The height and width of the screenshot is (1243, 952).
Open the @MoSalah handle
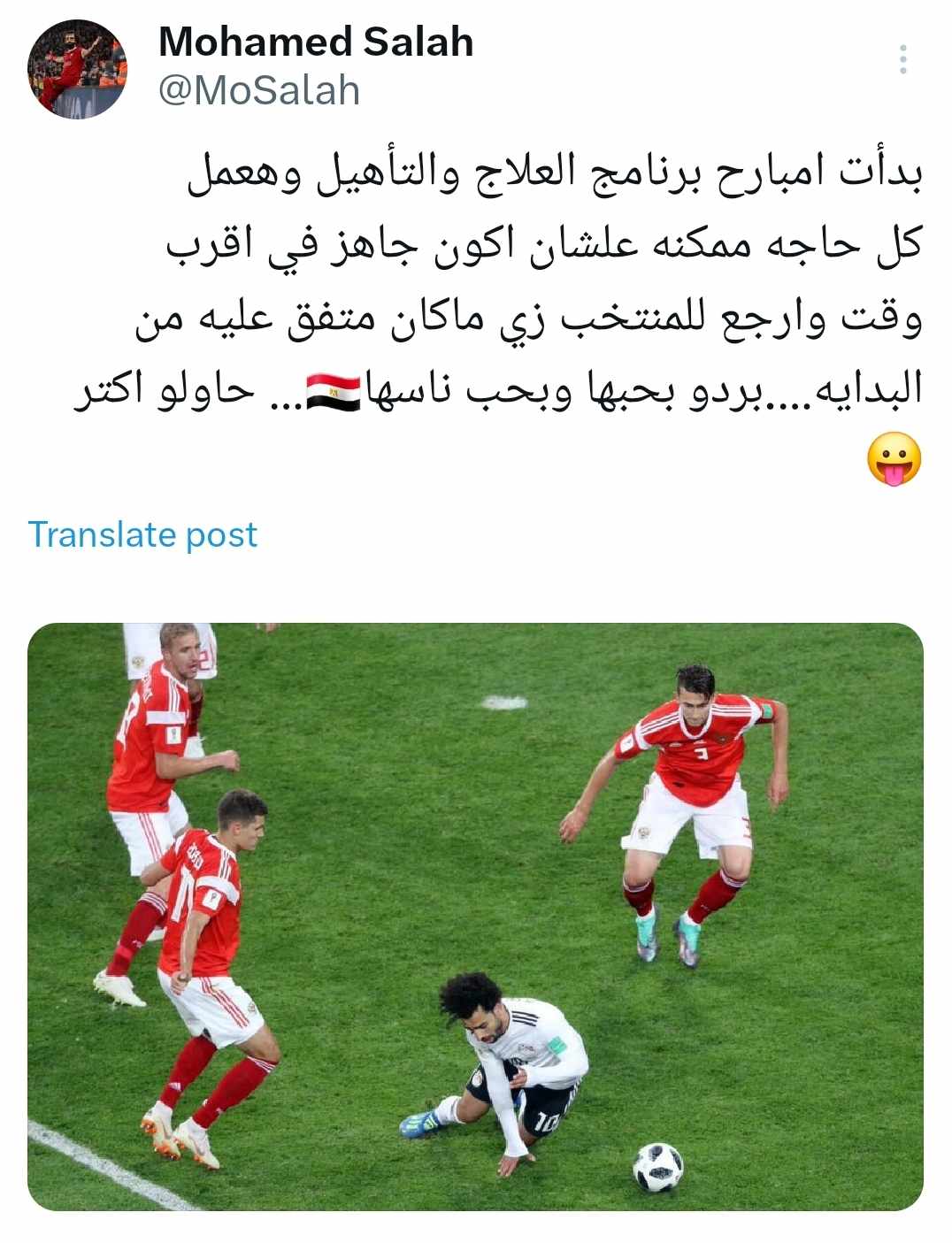click(x=259, y=90)
